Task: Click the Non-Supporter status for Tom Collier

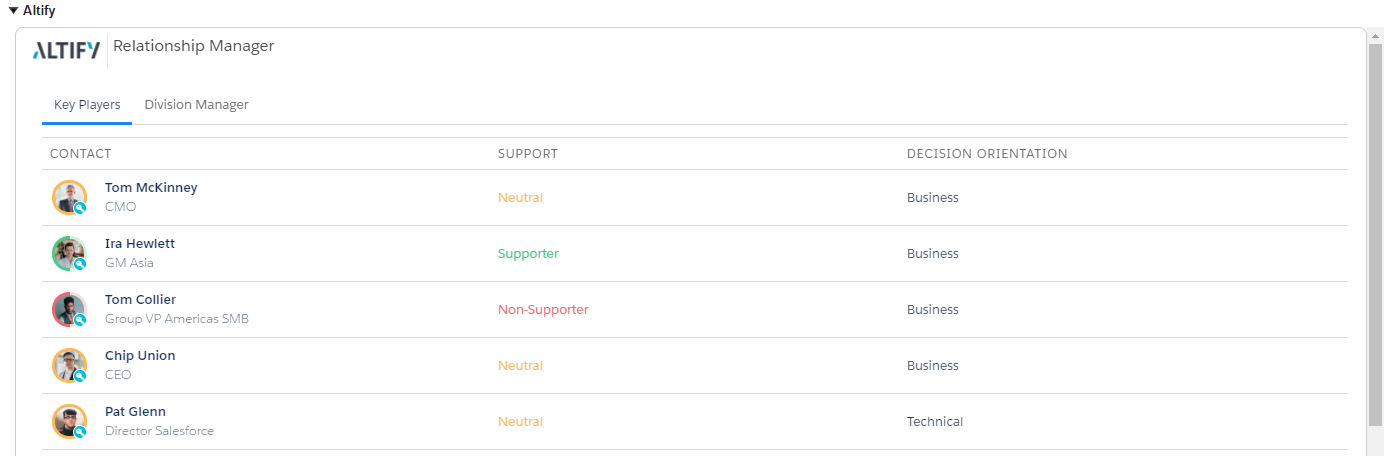Action: [x=543, y=309]
